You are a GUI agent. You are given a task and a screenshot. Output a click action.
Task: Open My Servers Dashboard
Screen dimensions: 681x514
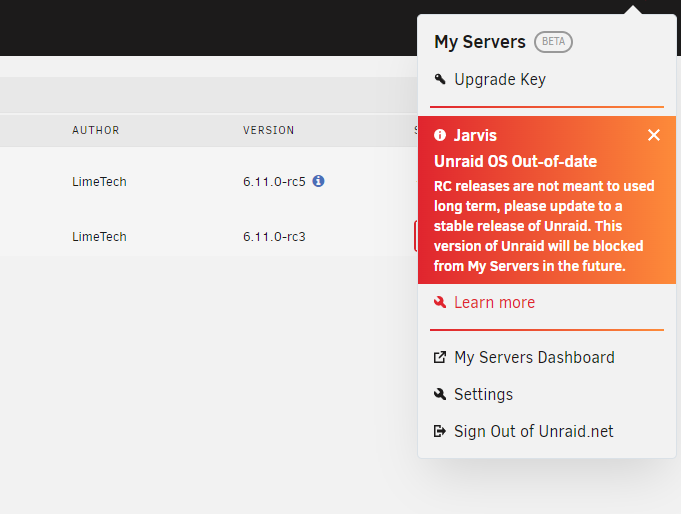coord(534,358)
